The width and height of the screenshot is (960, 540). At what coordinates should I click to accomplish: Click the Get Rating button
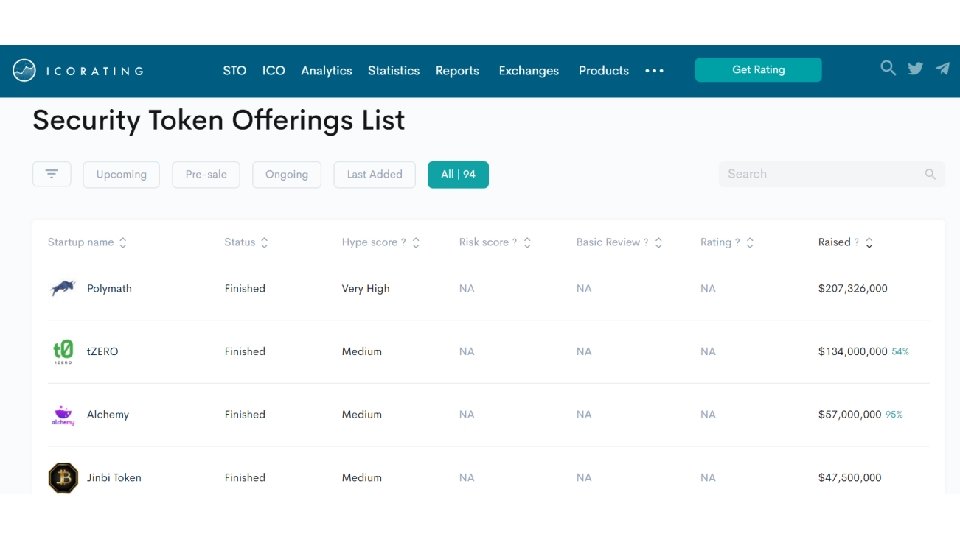coord(758,70)
